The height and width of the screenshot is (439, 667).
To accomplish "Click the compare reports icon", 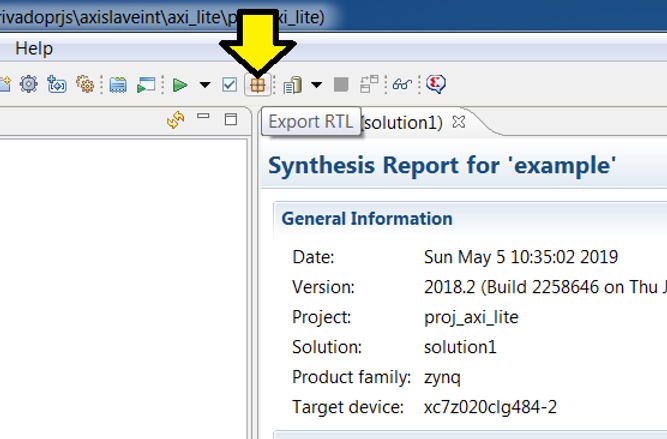I will click(x=369, y=84).
